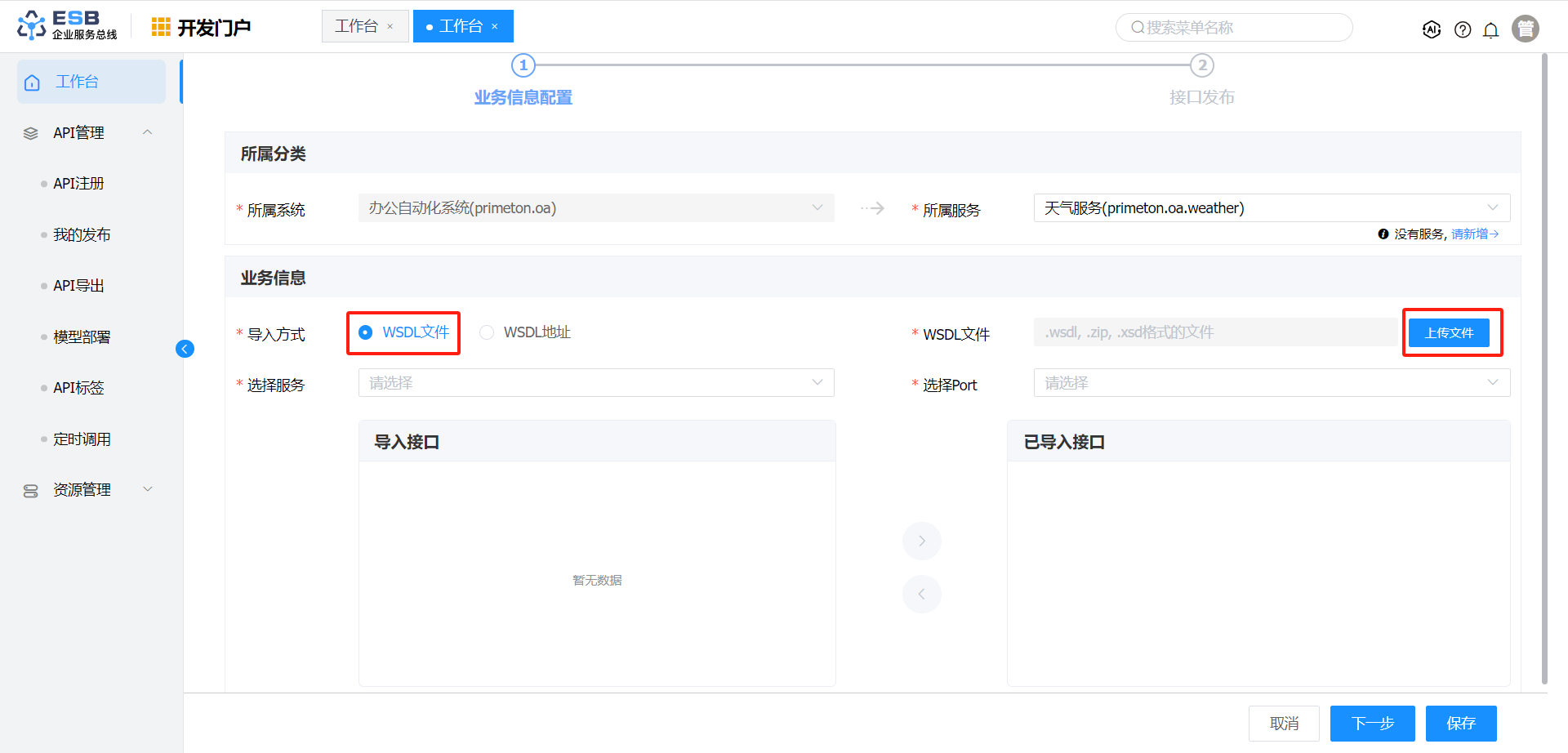Screen dimensions: 1568x753
Task: Open API注册 in sidebar
Action: point(78,184)
